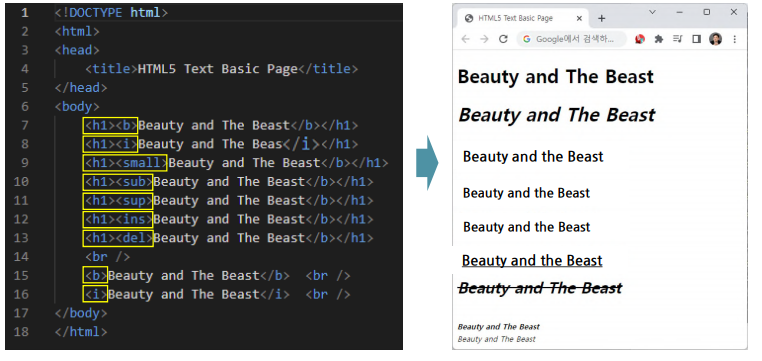Viewport: 762px width, 361px height.
Task: Reload the page in Chrome
Action: pyautogui.click(x=503, y=39)
